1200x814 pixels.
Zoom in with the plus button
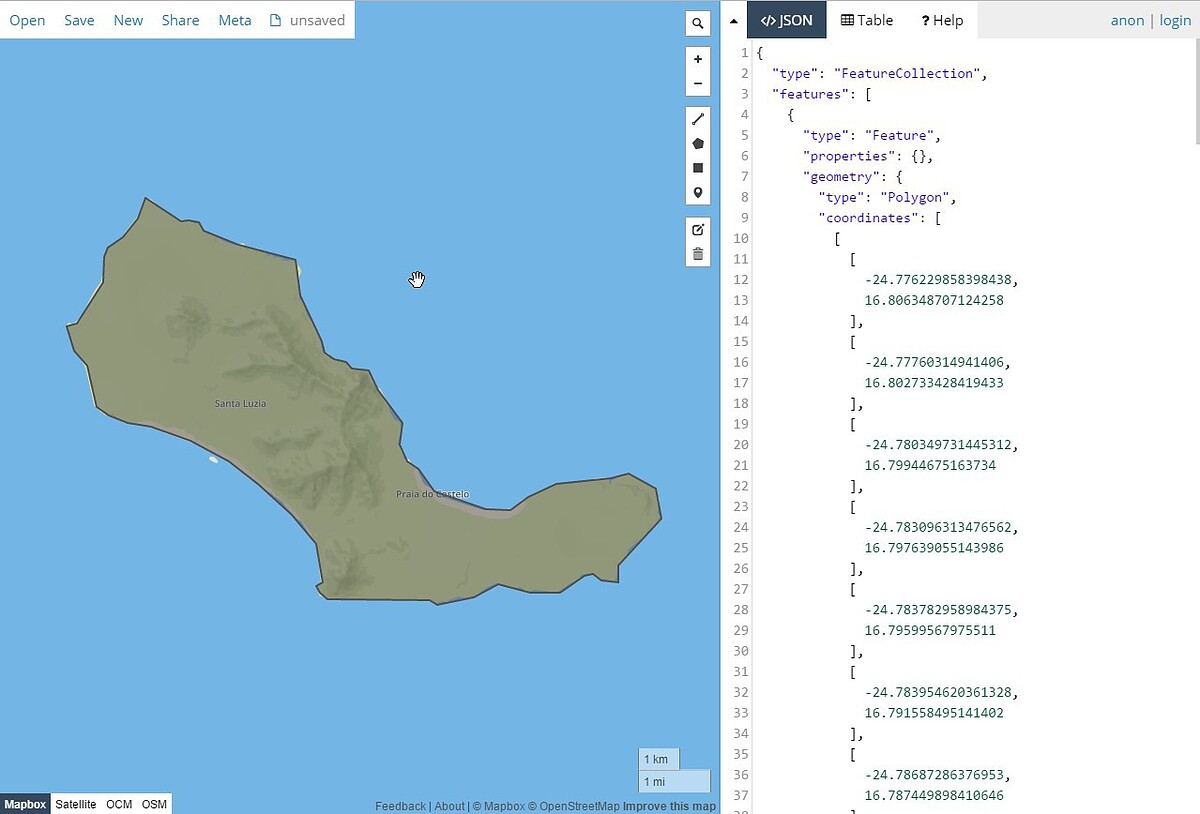[698, 59]
